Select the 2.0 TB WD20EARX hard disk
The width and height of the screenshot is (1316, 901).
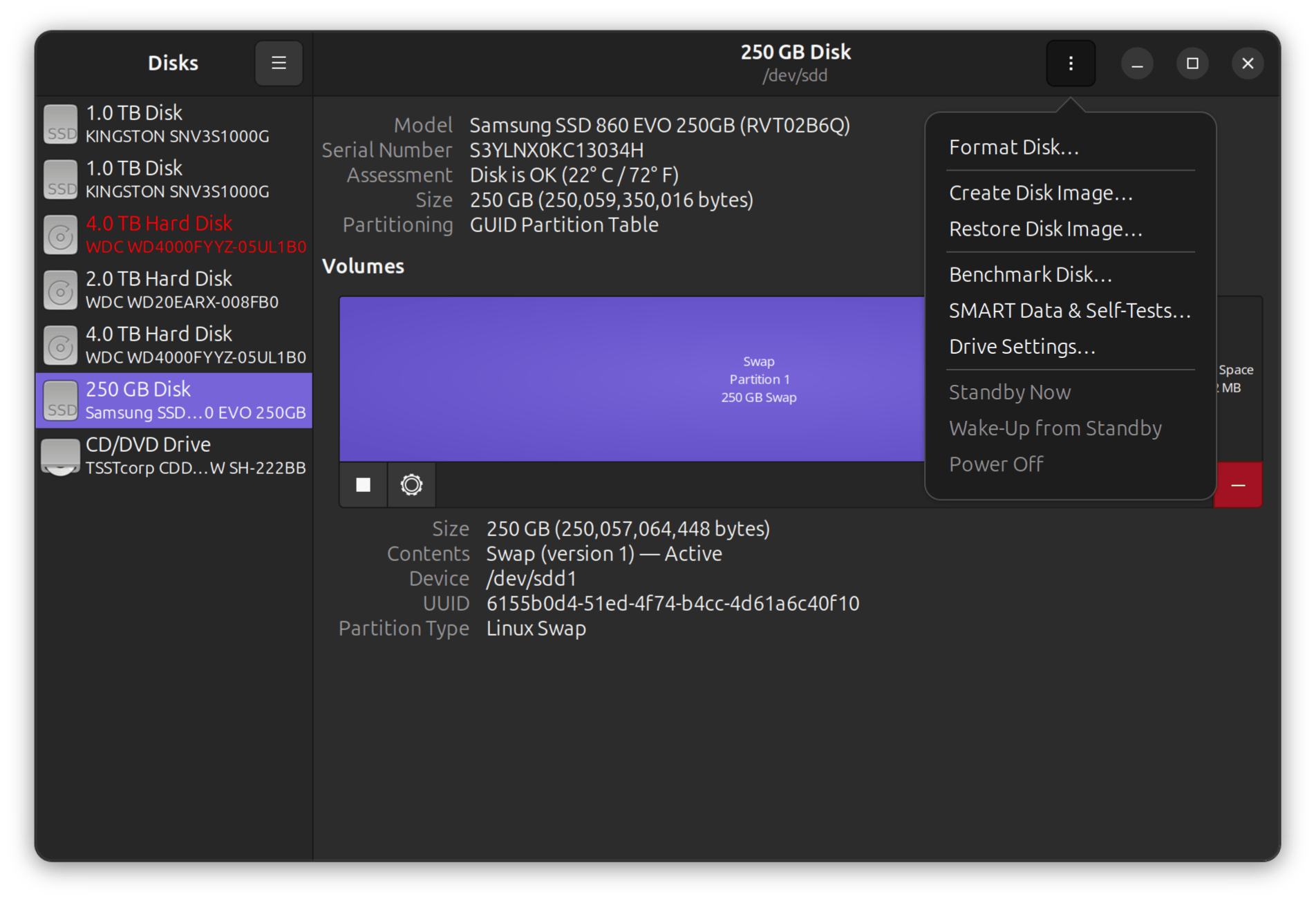174,290
